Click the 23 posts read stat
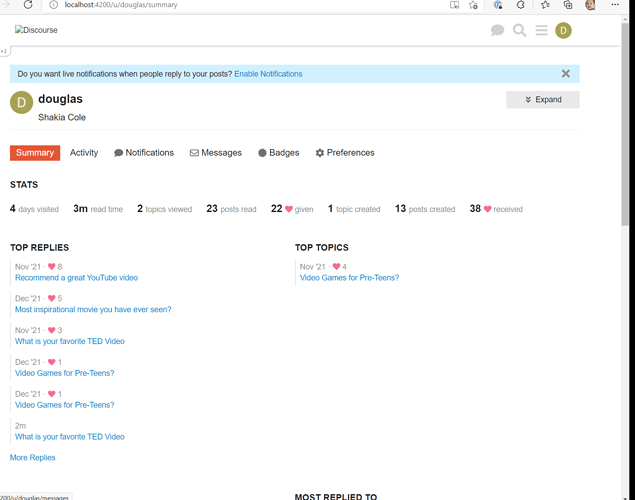The width and height of the screenshot is (635, 500). 231,209
